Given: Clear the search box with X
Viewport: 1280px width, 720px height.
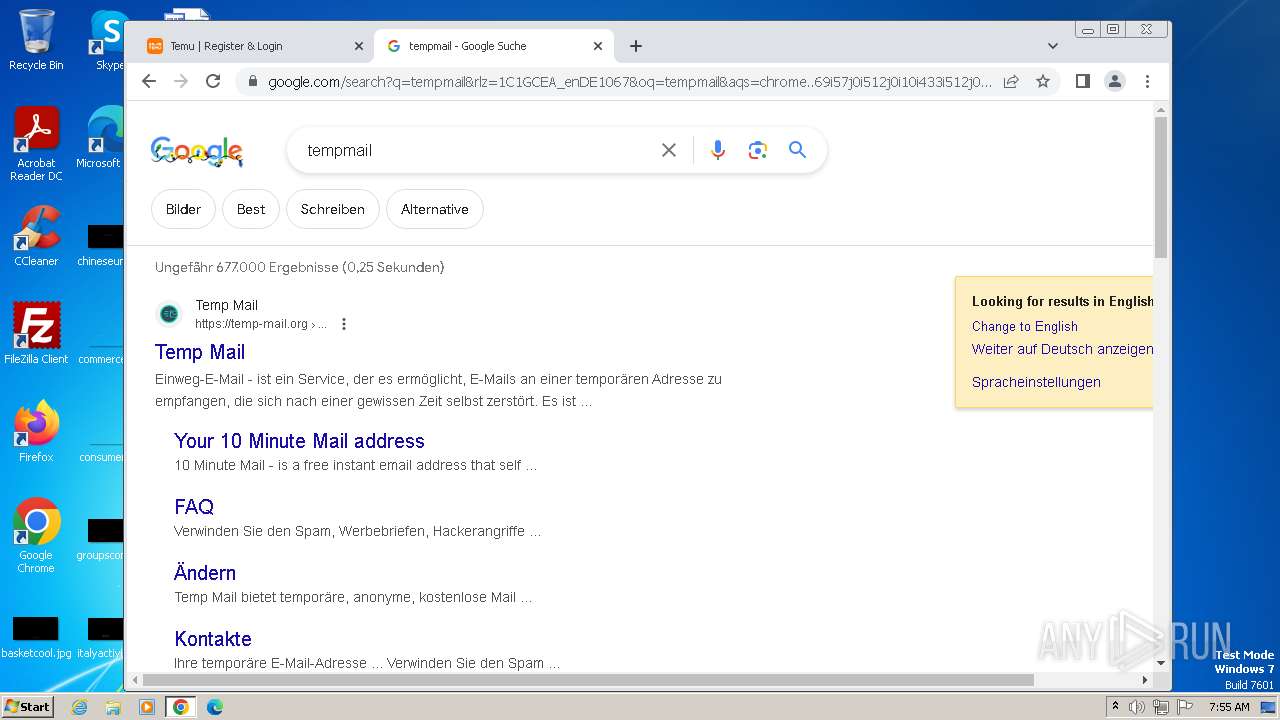Looking at the screenshot, I should (669, 150).
